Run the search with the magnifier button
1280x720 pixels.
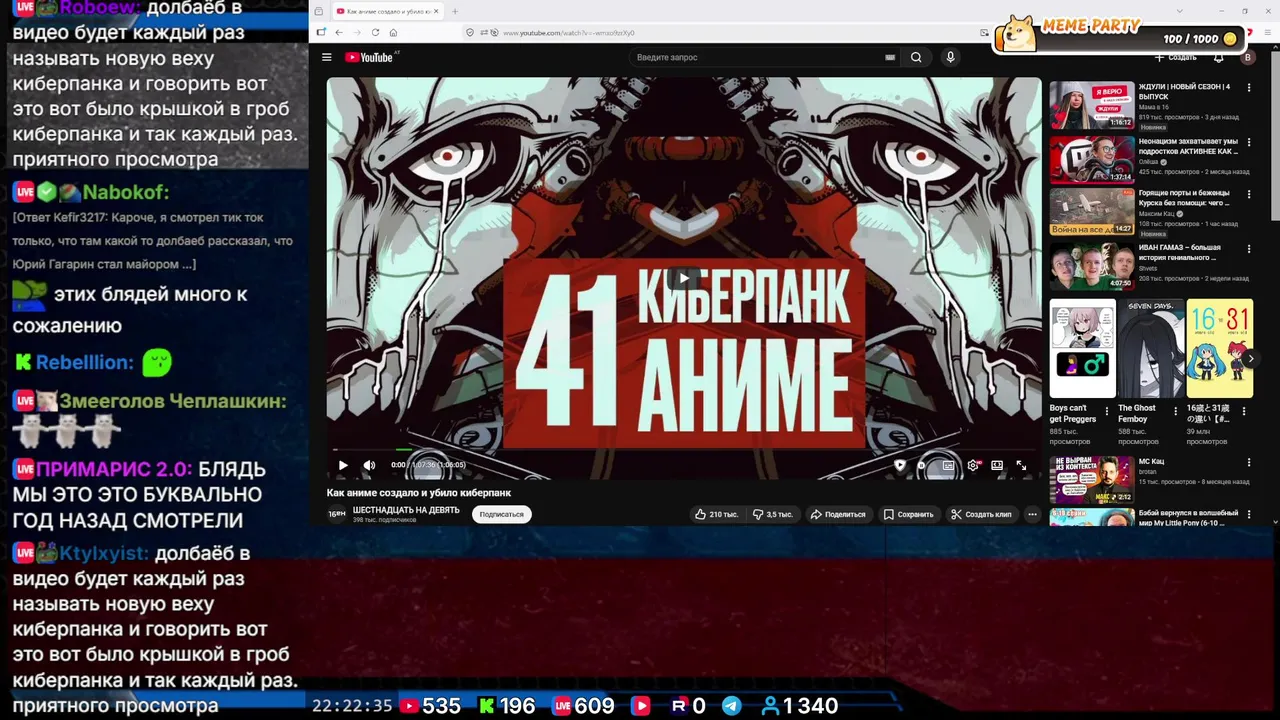915,58
